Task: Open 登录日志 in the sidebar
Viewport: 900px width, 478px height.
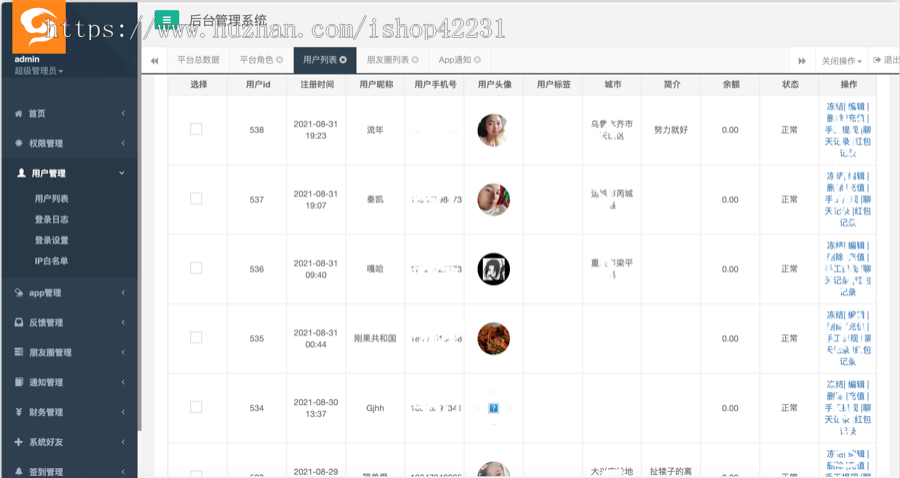Action: (x=52, y=219)
